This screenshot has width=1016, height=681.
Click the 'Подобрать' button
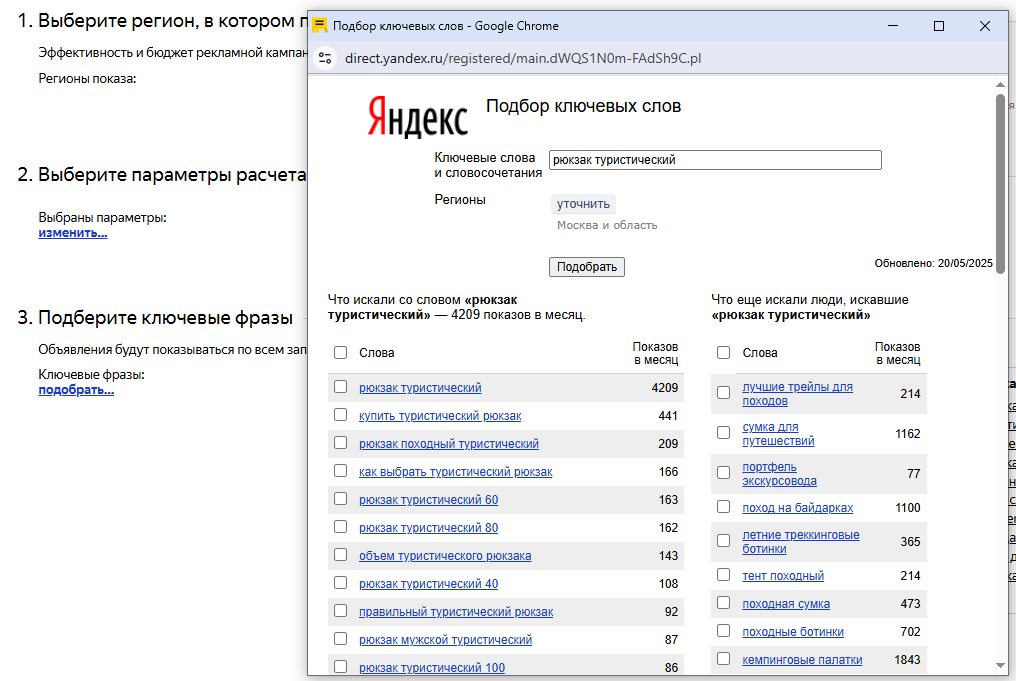click(586, 267)
